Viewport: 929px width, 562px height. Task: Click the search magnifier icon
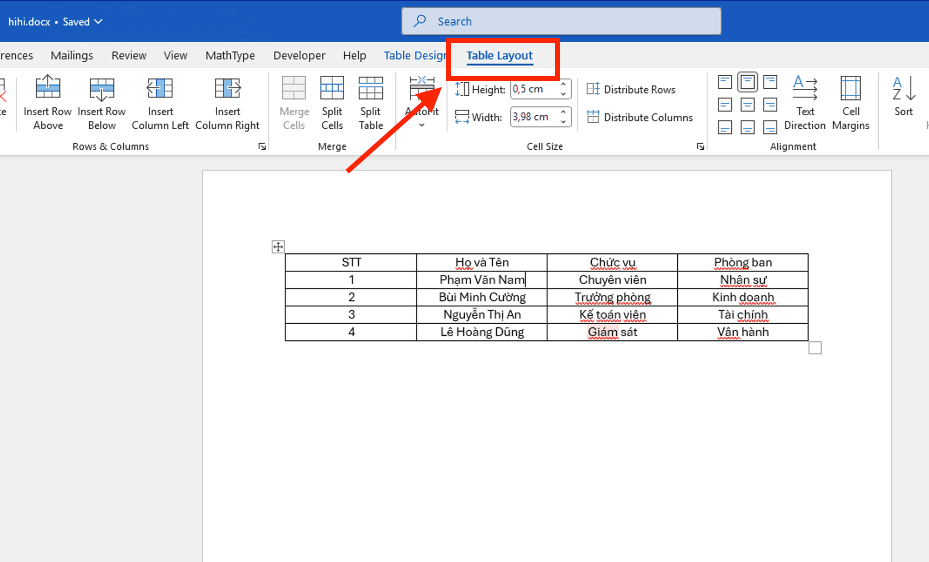tap(420, 21)
